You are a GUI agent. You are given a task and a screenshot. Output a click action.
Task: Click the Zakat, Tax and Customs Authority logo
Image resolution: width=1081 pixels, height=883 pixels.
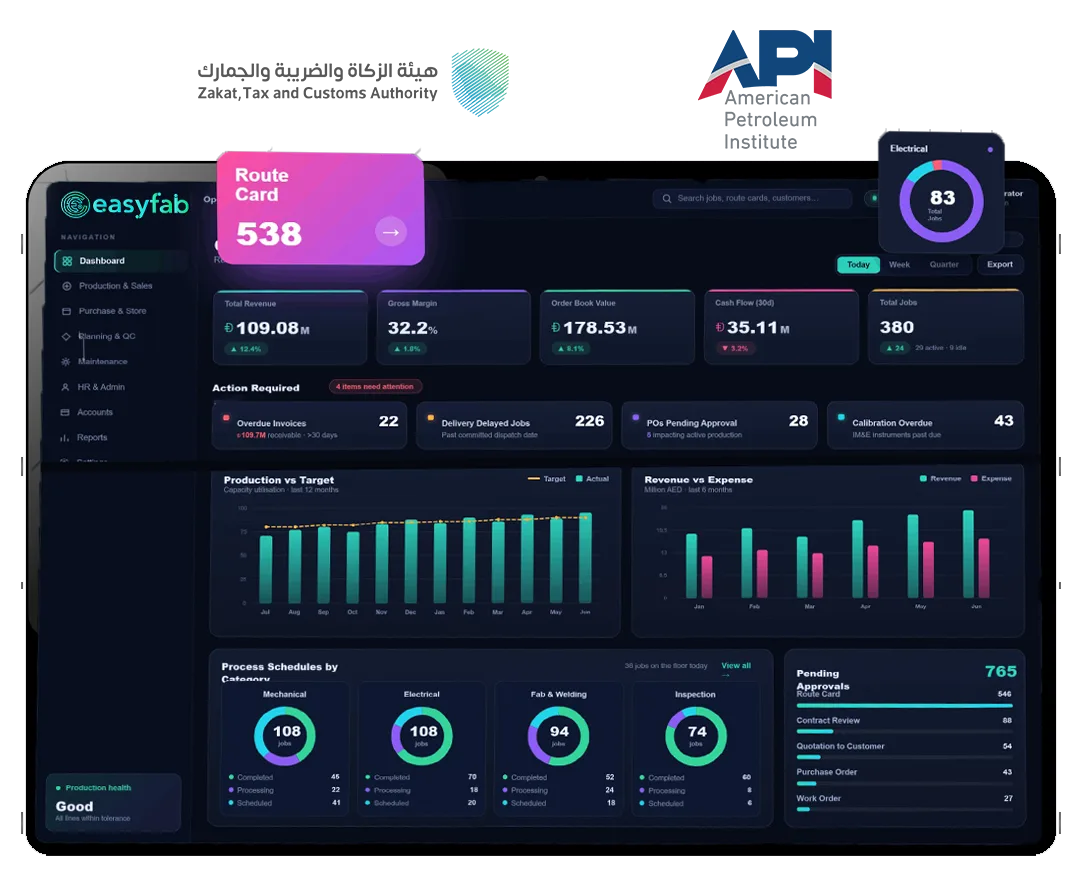353,82
